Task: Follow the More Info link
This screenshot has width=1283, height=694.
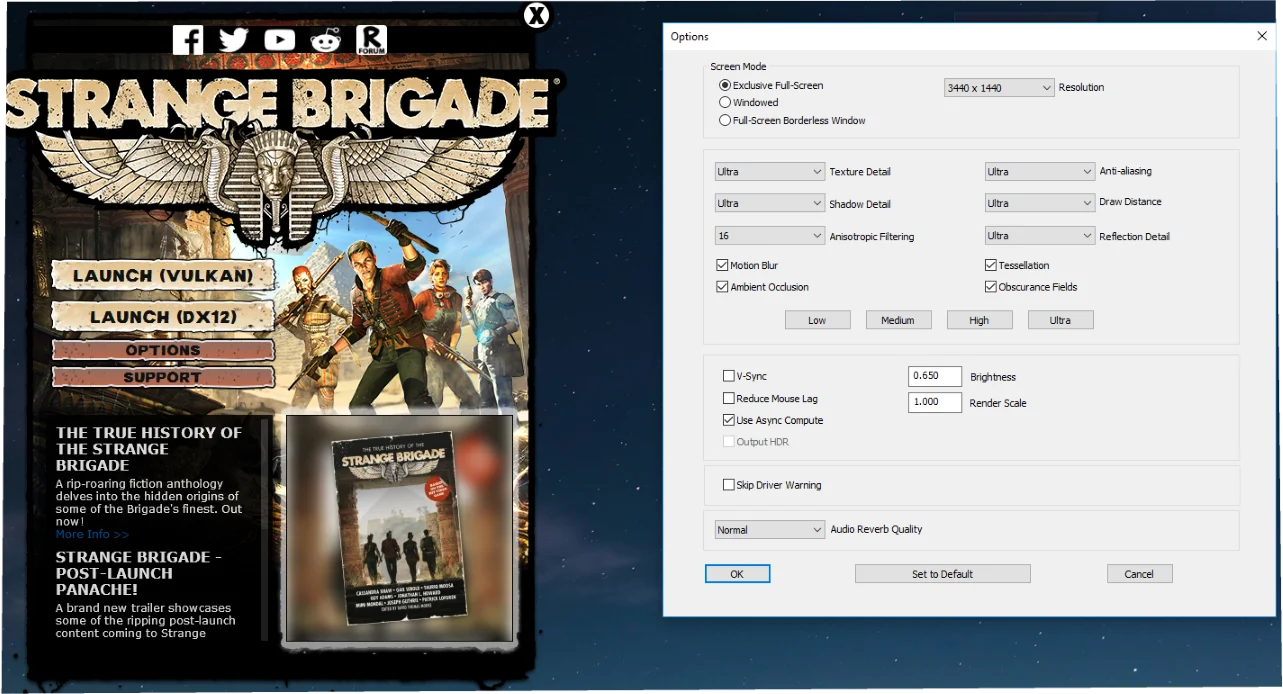Action: [x=92, y=534]
